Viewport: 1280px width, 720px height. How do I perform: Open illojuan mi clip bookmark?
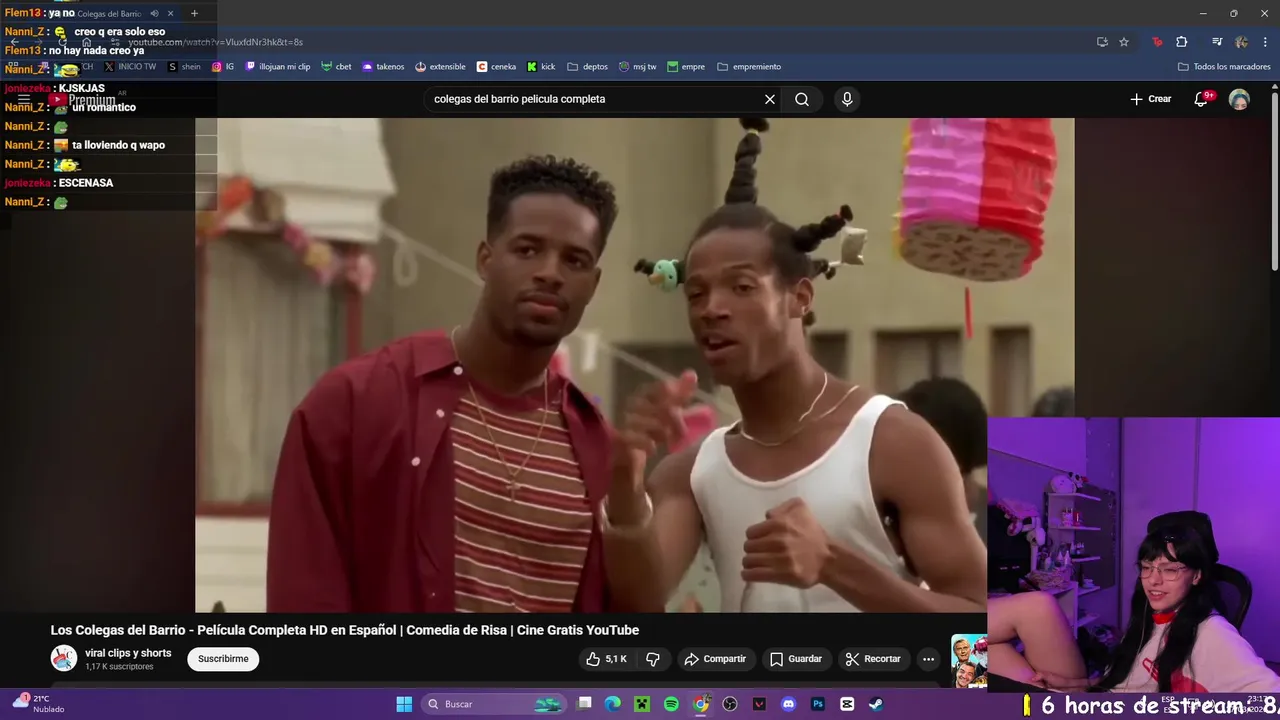(278, 67)
